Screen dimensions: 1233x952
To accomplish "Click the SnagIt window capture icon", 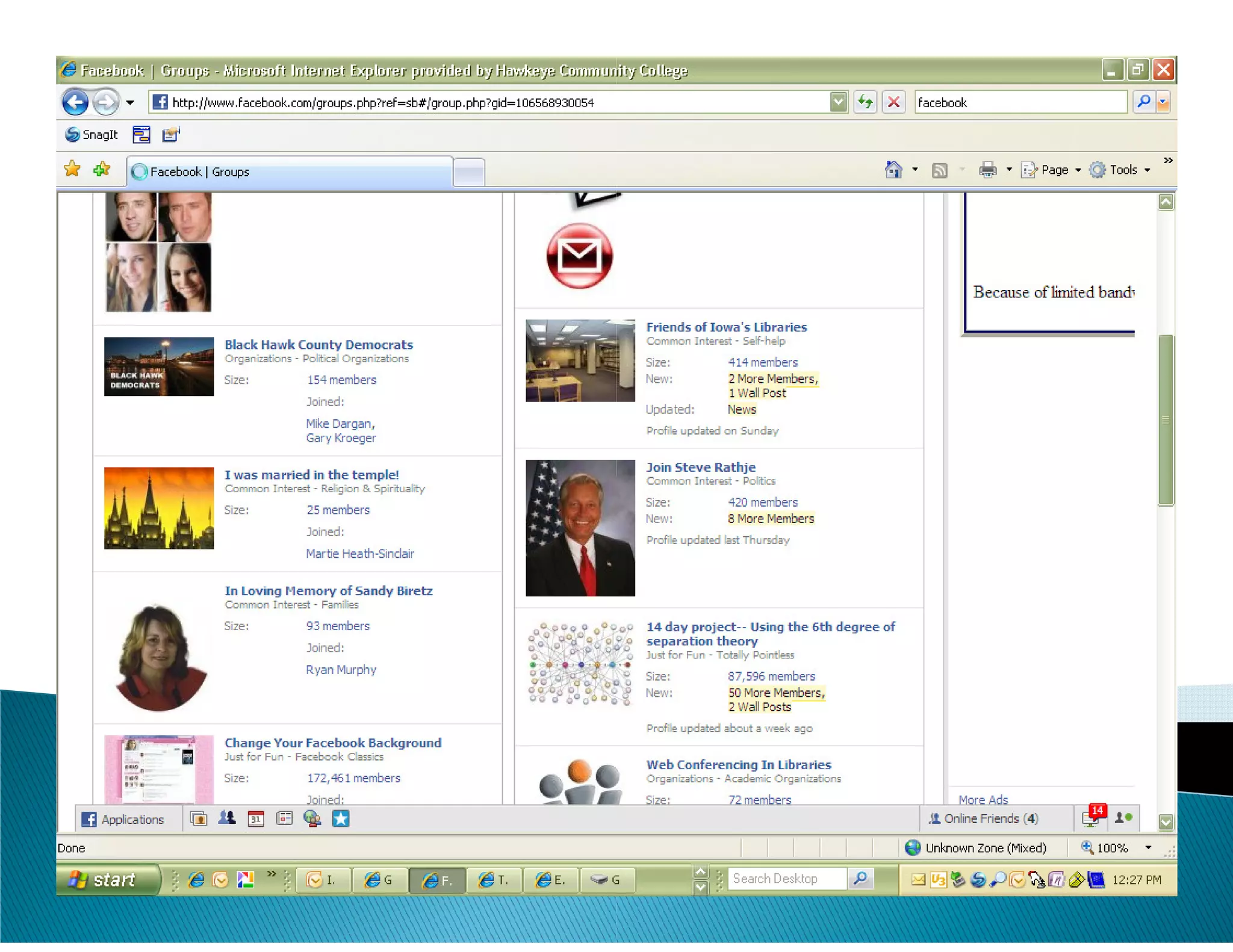I will [141, 135].
